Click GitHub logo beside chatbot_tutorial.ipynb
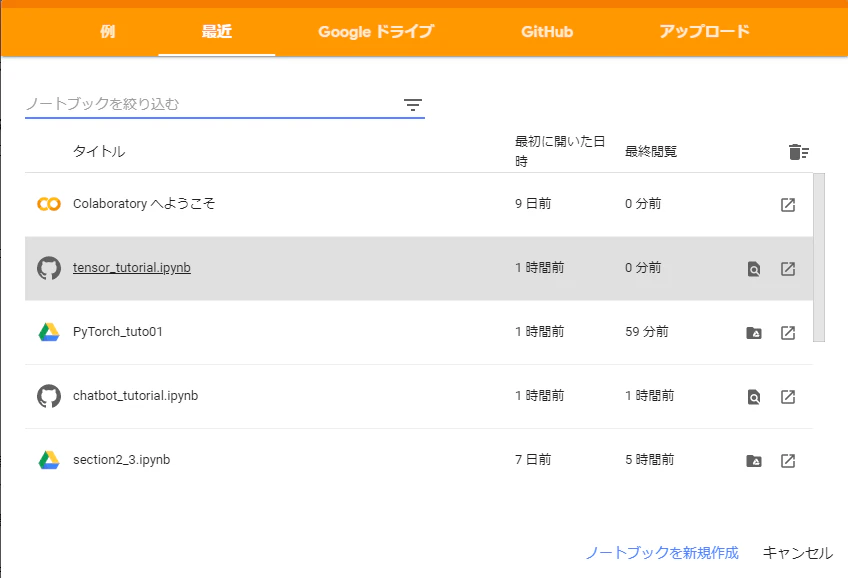Image resolution: width=848 pixels, height=578 pixels. pyautogui.click(x=49, y=396)
